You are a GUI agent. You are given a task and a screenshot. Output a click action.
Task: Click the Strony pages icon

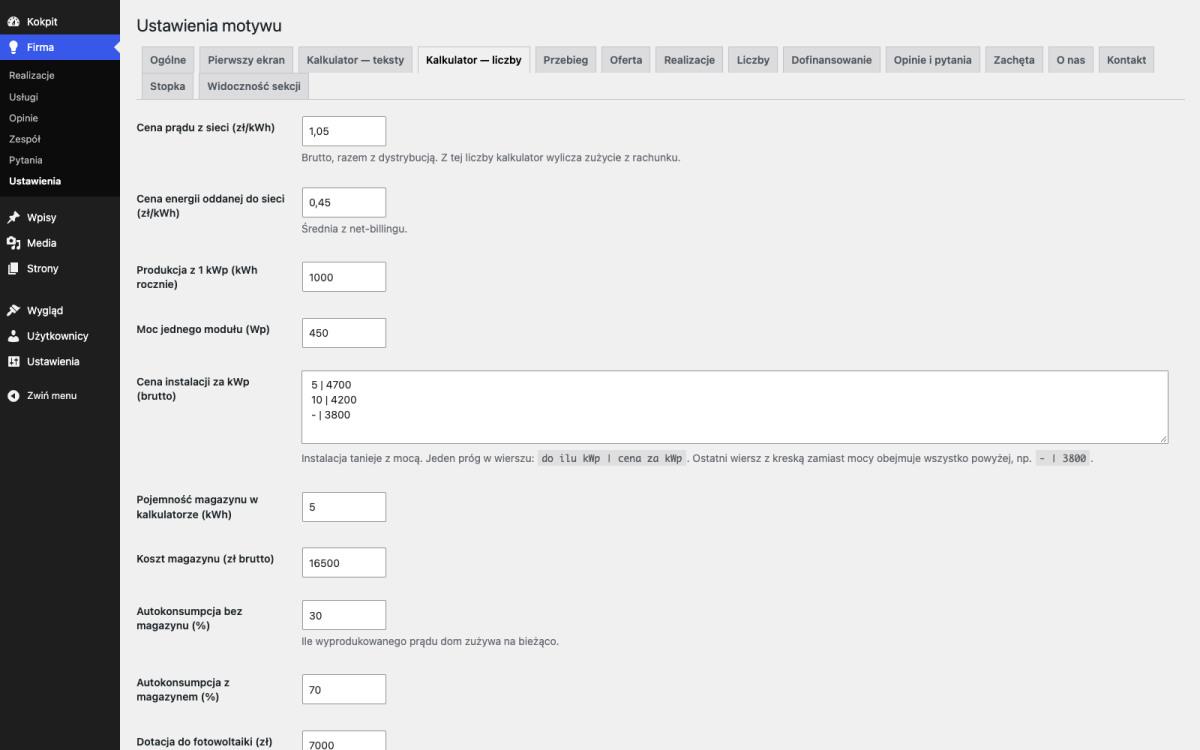[13, 268]
